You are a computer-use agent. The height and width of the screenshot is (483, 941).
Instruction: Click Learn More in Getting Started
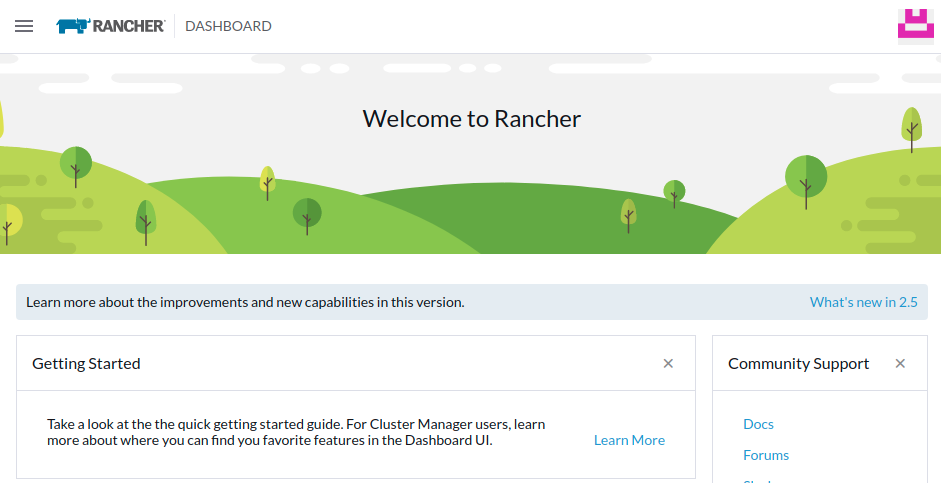pyautogui.click(x=630, y=440)
